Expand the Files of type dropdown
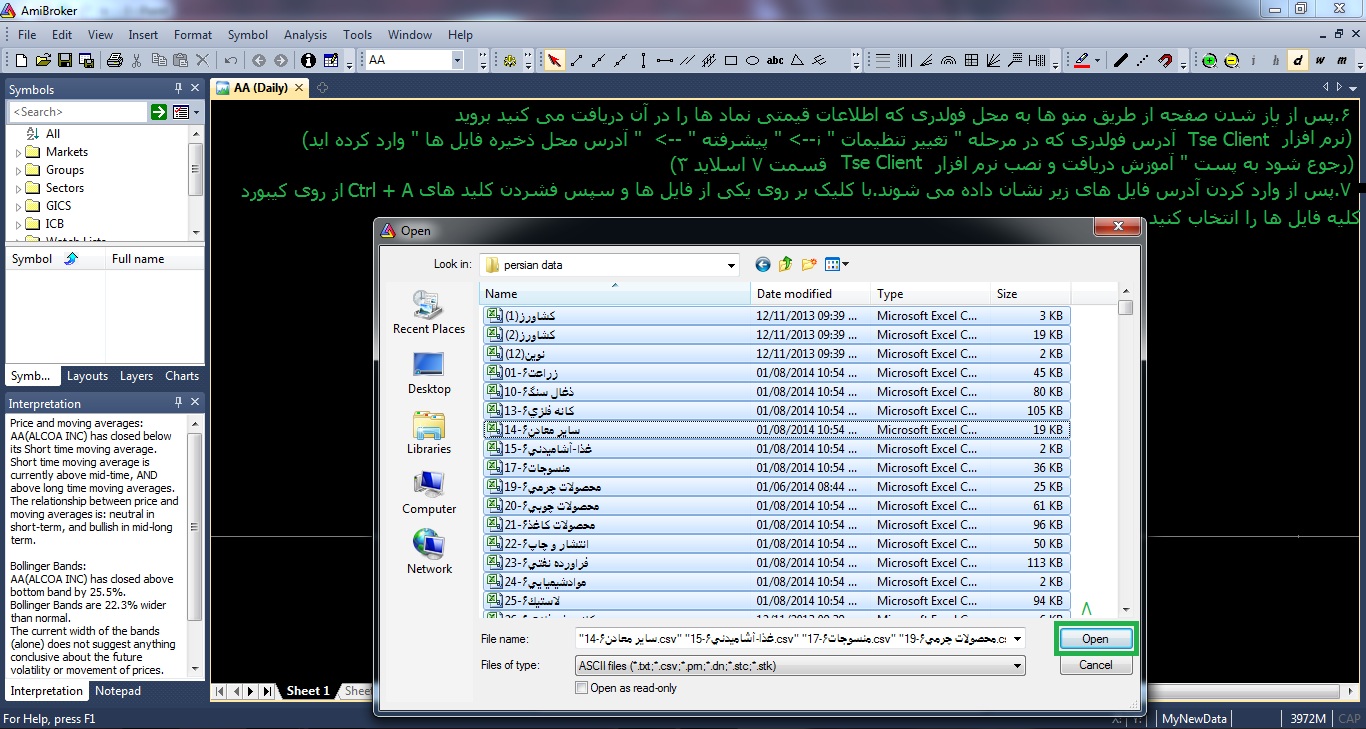1366x729 pixels. click(x=1017, y=665)
